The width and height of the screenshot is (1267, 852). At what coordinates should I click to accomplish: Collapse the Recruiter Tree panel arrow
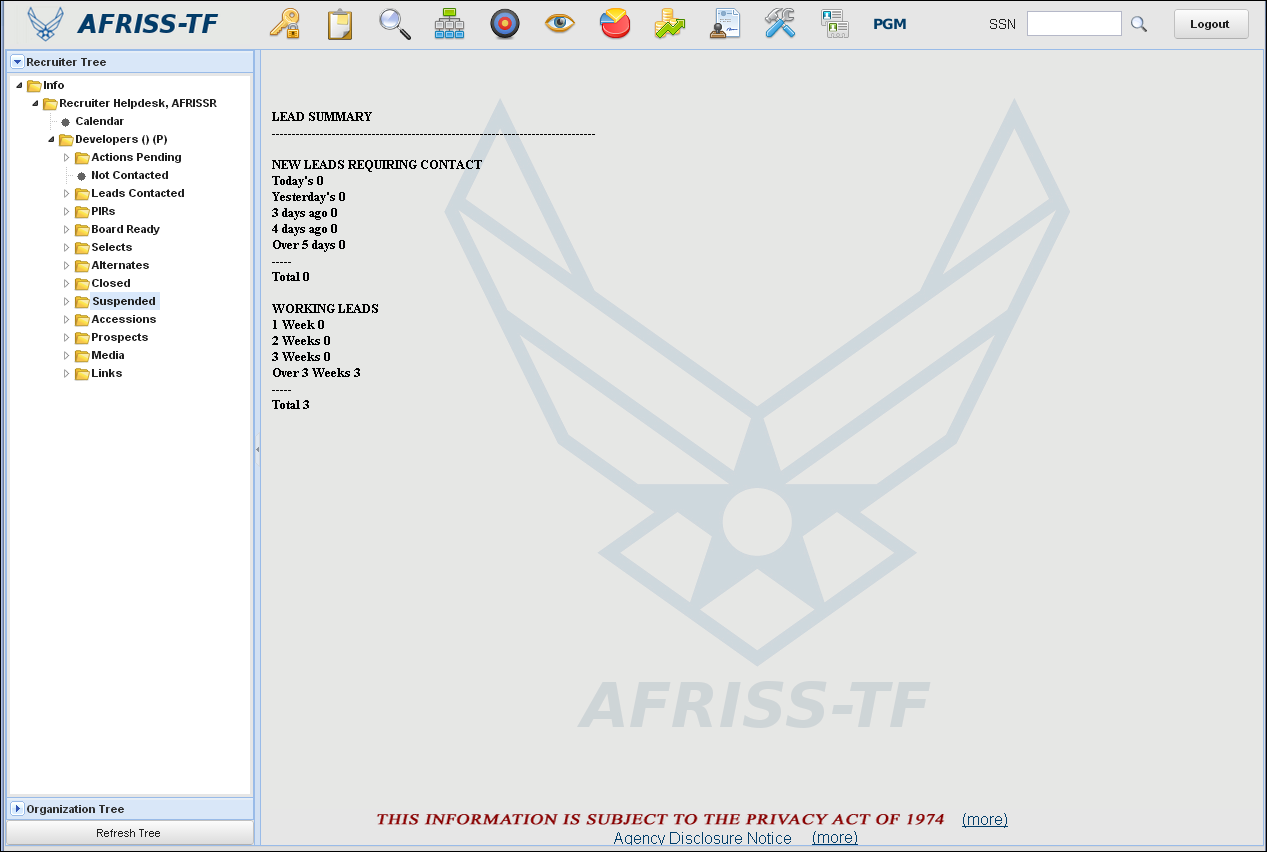pyautogui.click(x=18, y=62)
